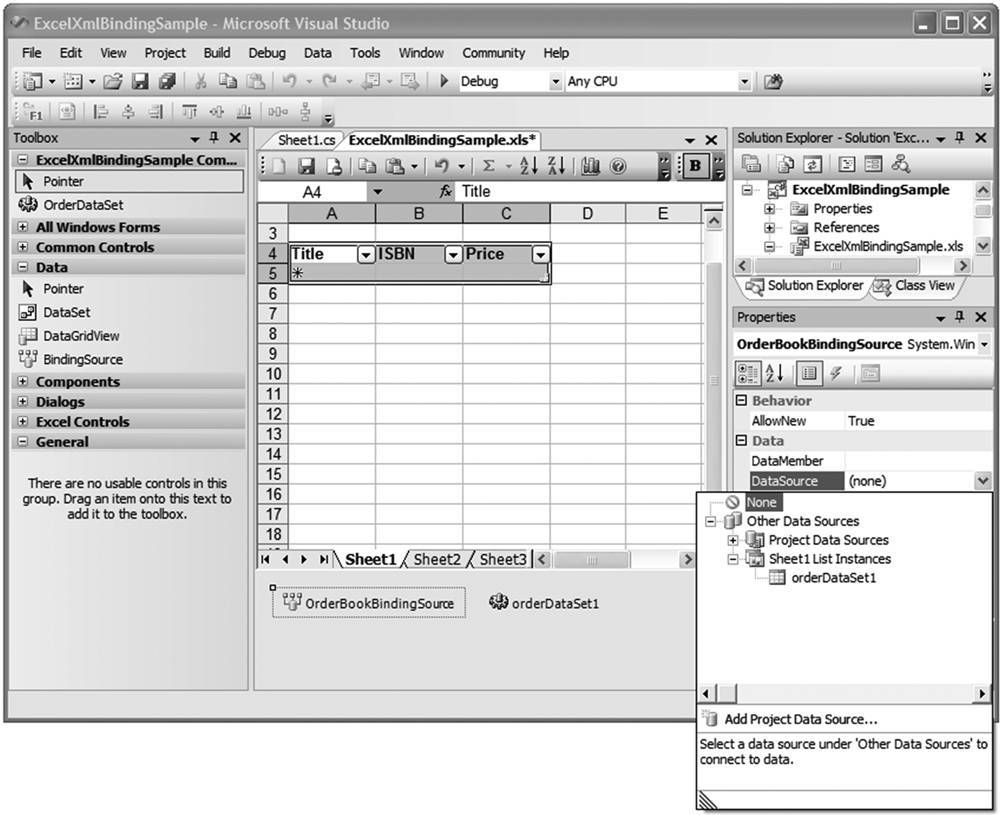Choose orderDataSet1 under Sheet1 List Instances
Viewport: 1000px width, 815px height.
[834, 578]
